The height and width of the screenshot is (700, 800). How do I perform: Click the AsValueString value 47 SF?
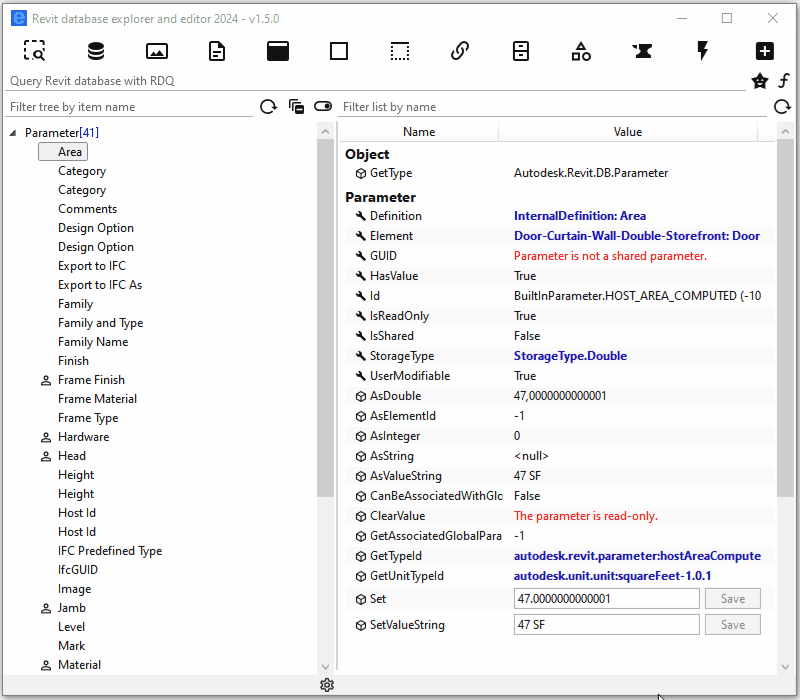click(527, 476)
